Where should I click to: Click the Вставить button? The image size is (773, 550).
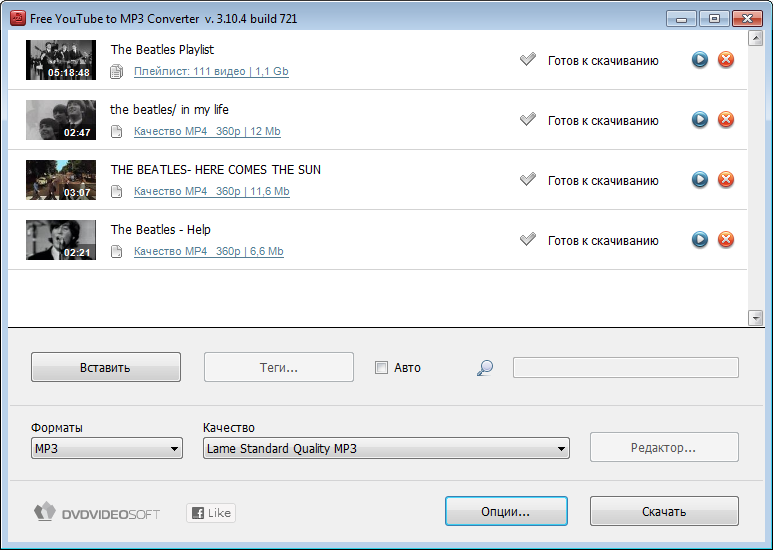[x=106, y=367]
